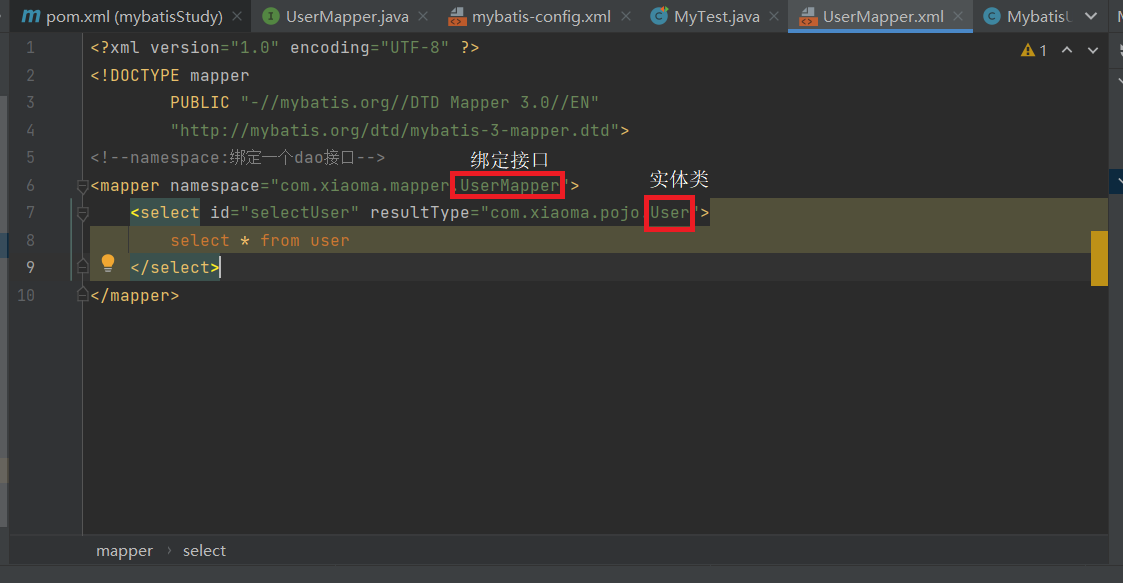Switch to the MyTest.java tab
The image size is (1123, 583).
click(x=716, y=16)
